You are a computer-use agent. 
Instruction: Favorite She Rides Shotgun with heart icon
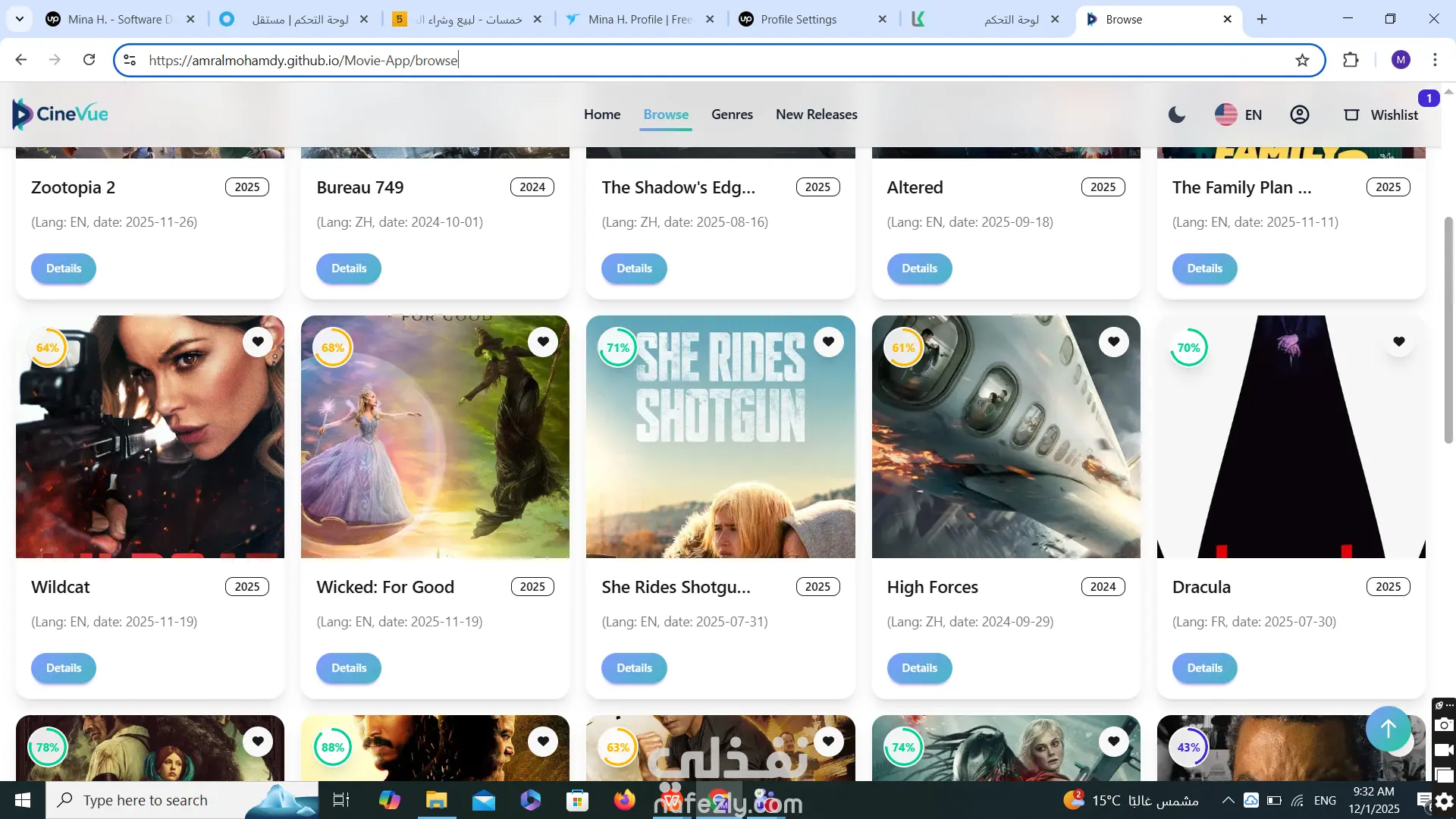click(828, 342)
